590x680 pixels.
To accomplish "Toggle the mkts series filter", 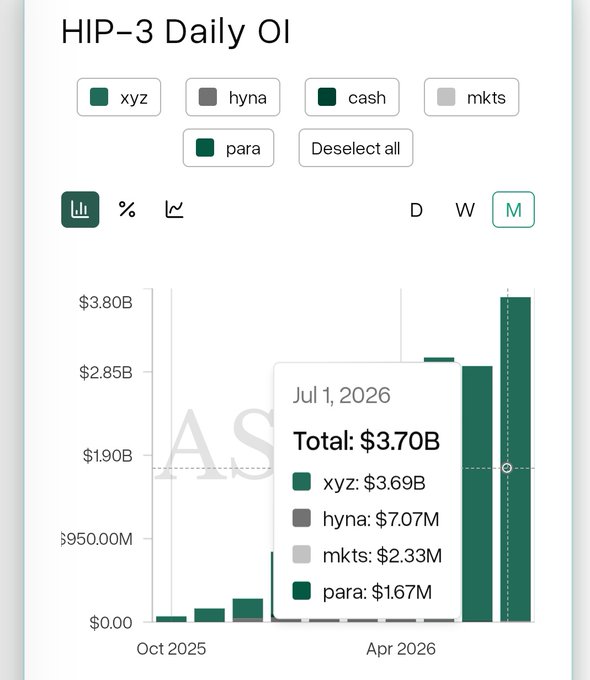I will tap(471, 97).
